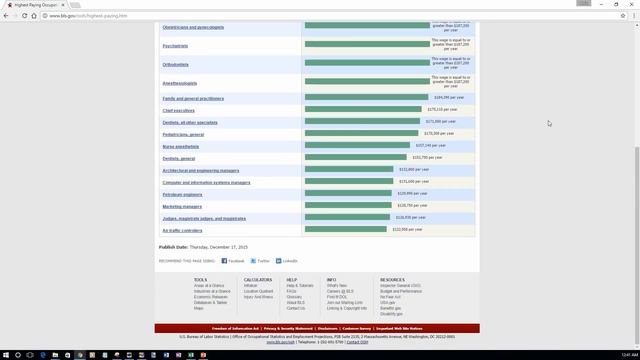Bookmark this page with the star icon
Viewport: 640px width, 360px height.
click(623, 16)
